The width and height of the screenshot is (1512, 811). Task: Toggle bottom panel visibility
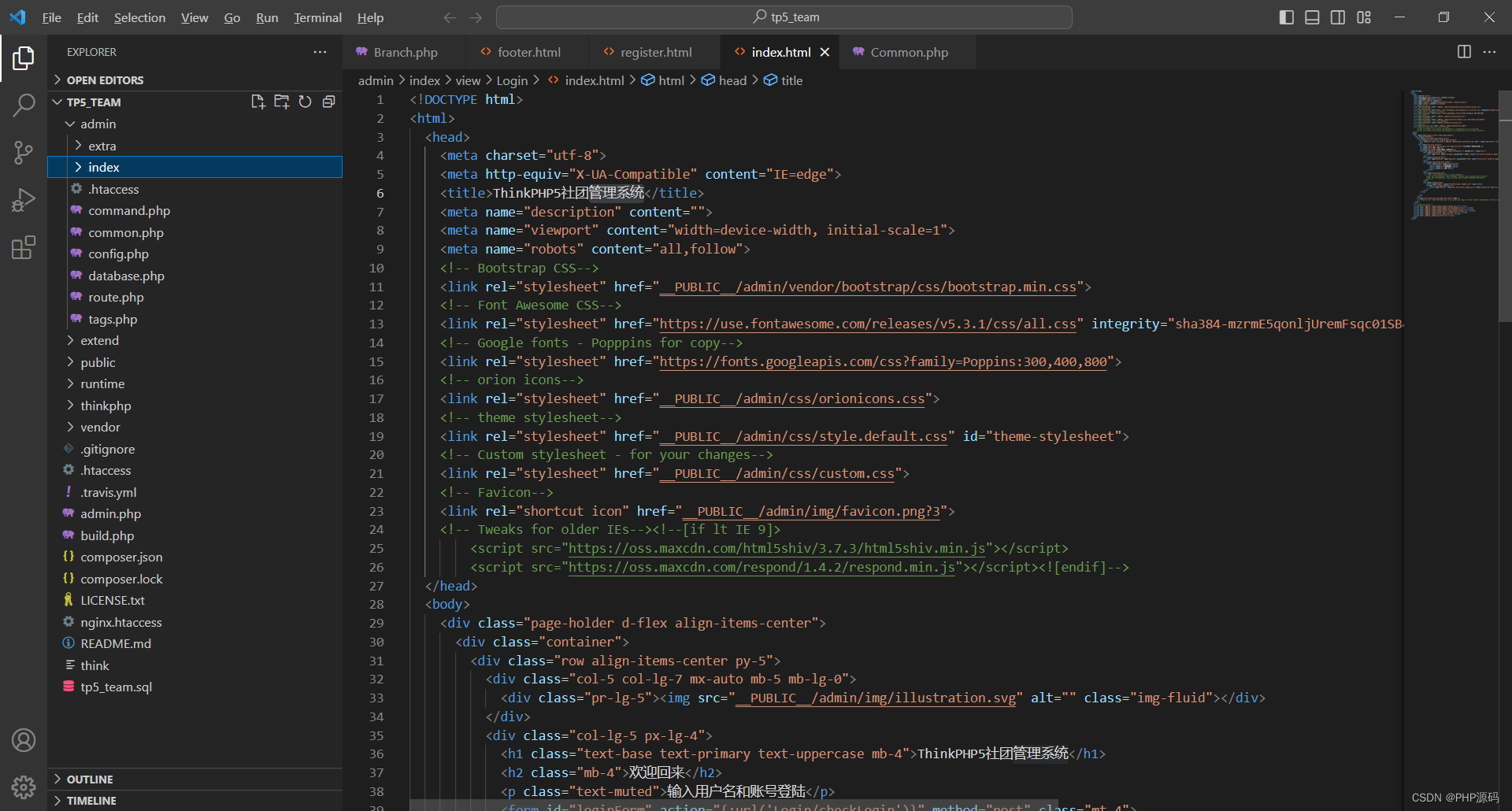(1312, 17)
